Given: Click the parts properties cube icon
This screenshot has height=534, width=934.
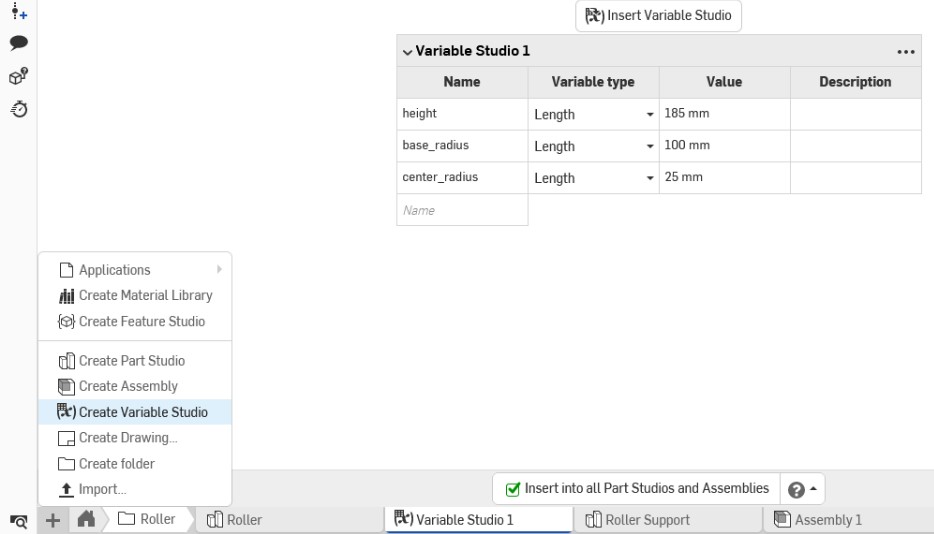Looking at the screenshot, I should coord(19,76).
